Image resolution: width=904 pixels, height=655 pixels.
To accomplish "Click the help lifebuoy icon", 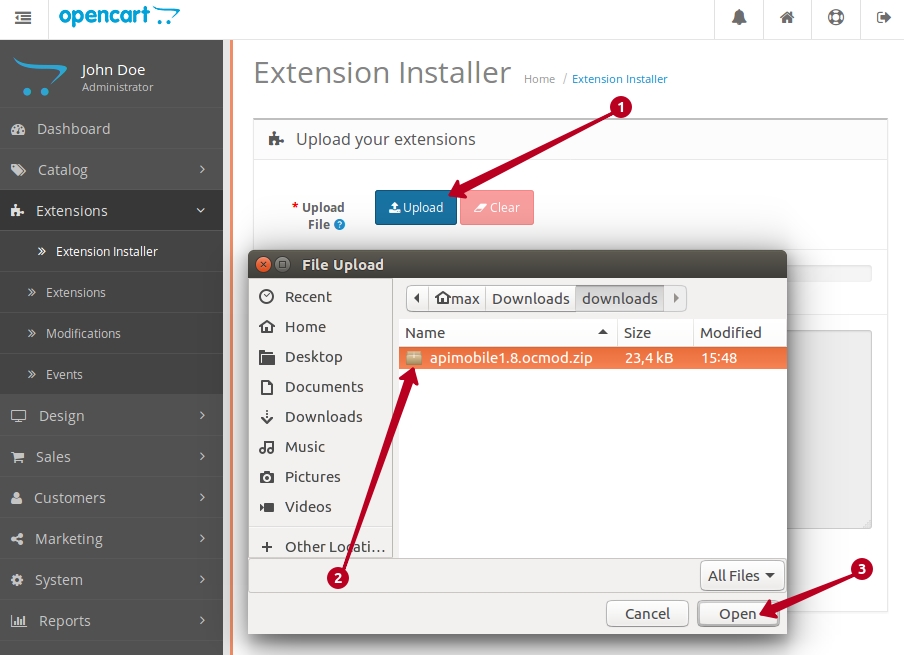I will (x=835, y=18).
